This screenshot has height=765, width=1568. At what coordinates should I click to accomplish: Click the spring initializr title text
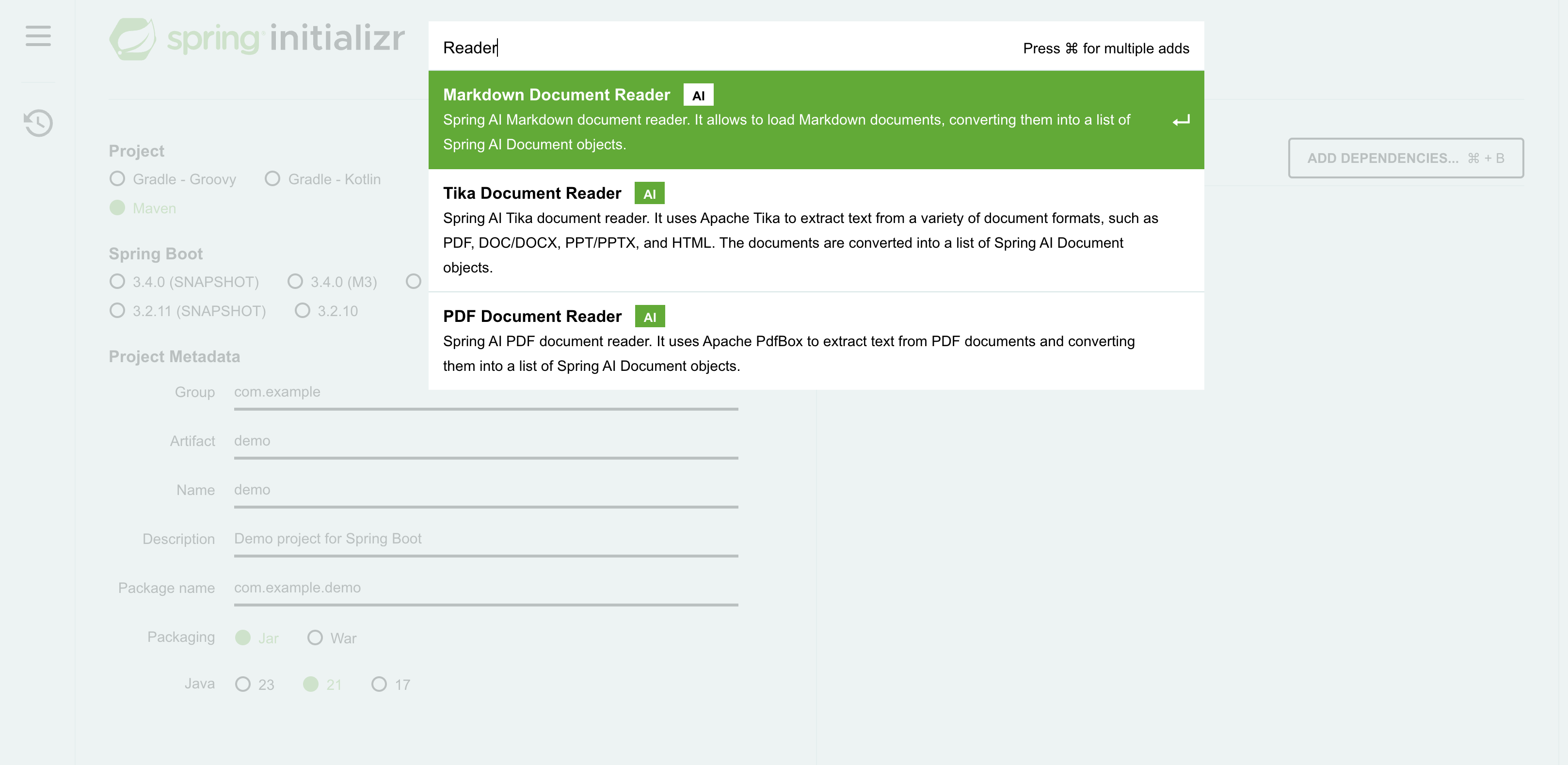[x=286, y=38]
